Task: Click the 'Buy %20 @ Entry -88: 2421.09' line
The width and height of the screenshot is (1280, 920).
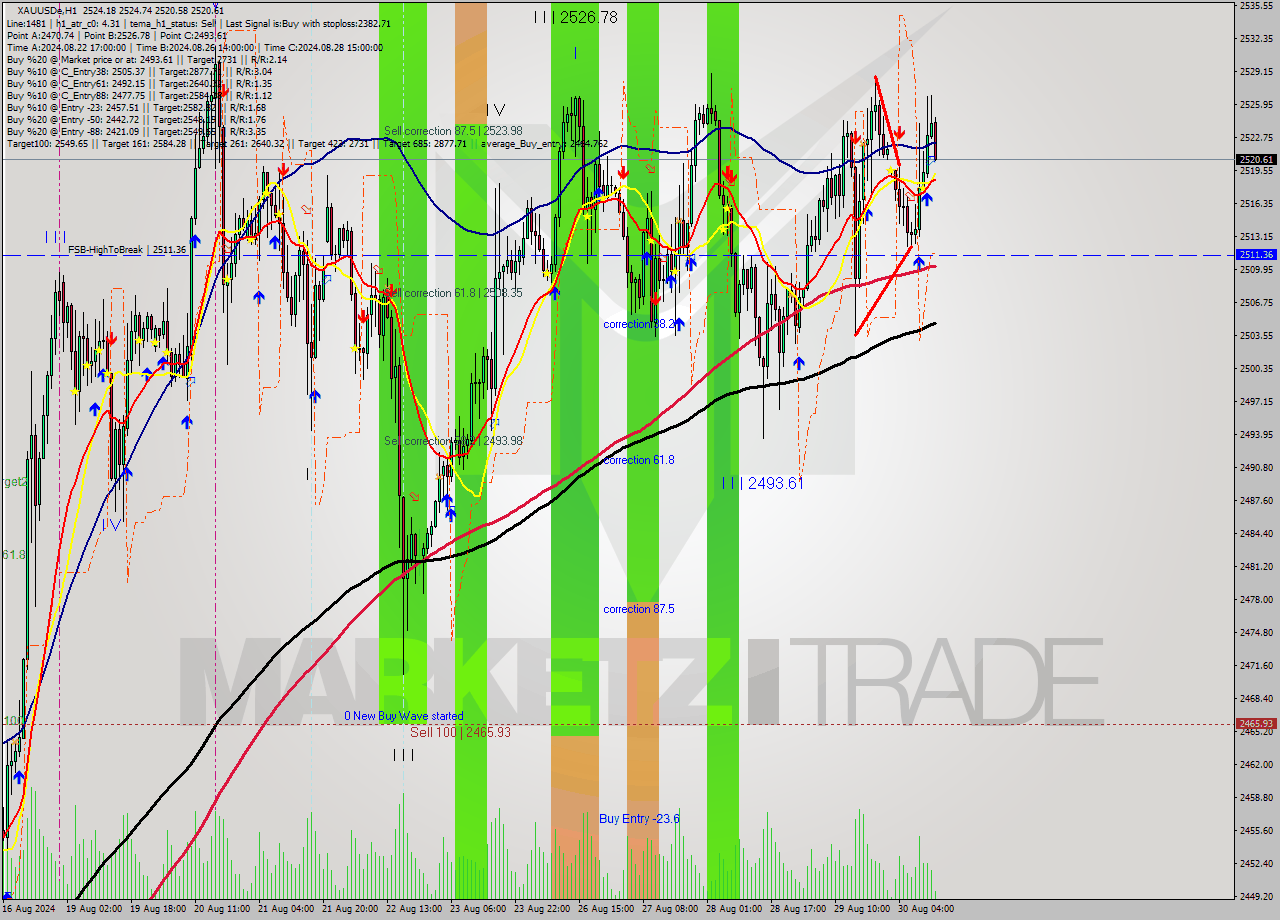Action: point(136,131)
